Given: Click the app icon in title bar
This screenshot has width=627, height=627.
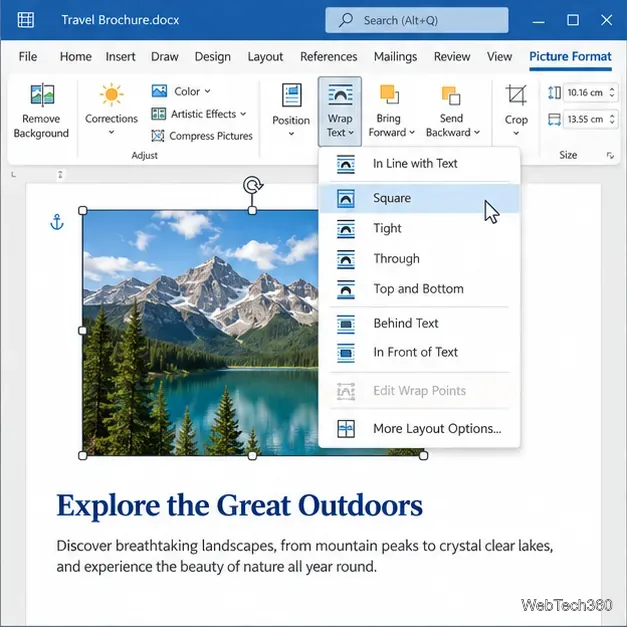Looking at the screenshot, I should point(26,20).
